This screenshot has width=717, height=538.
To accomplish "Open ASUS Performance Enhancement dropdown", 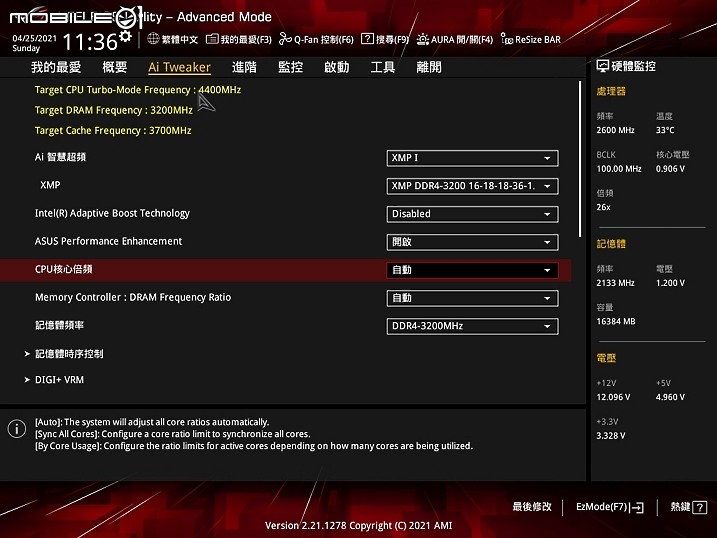I will (x=472, y=242).
